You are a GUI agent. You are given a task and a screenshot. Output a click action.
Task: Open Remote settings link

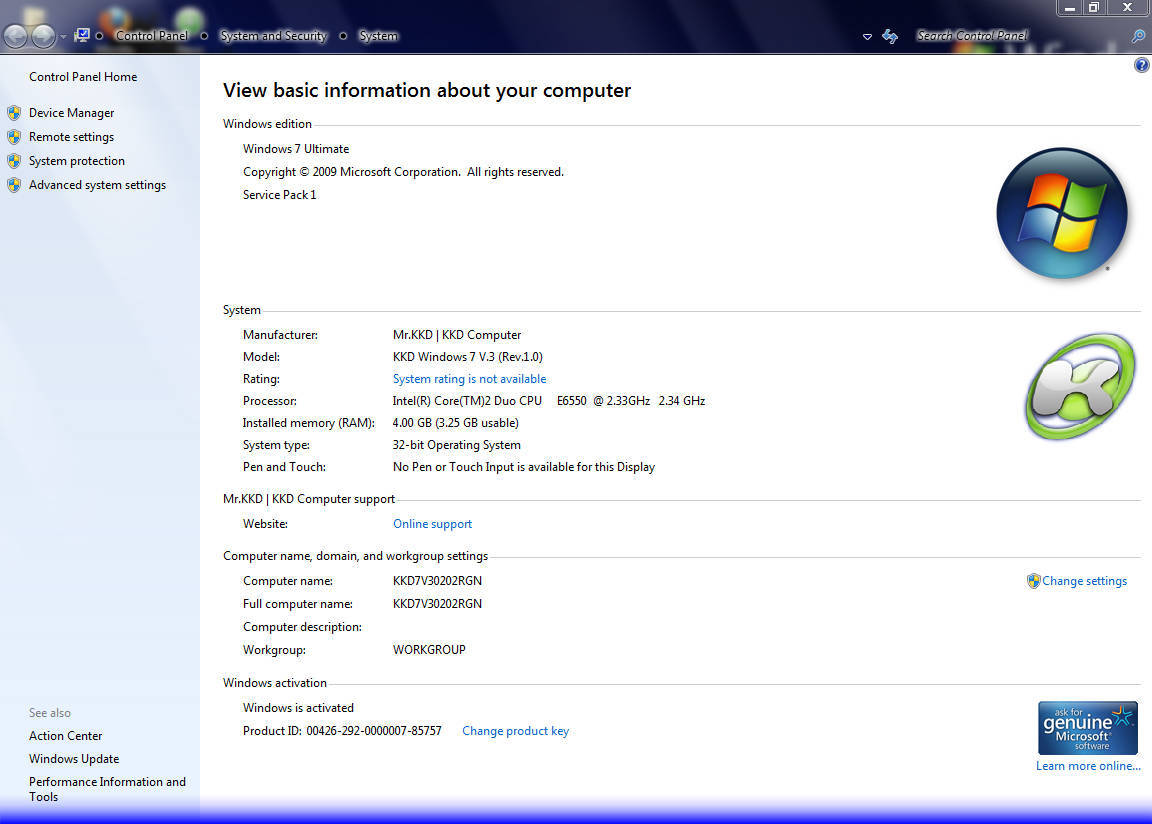pos(71,137)
